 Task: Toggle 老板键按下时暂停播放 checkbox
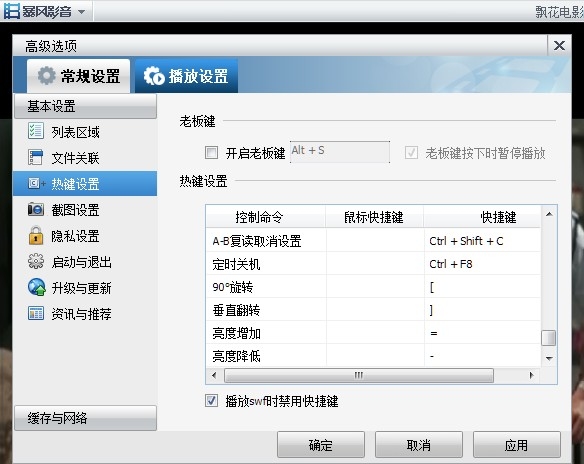(411, 153)
